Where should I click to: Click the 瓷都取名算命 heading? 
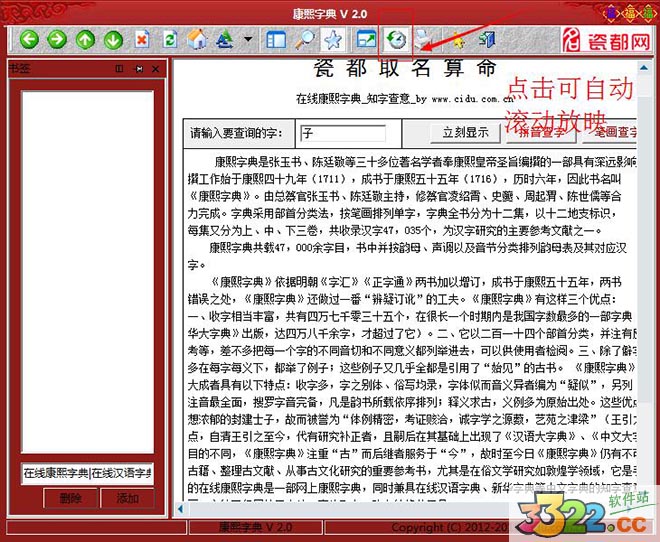click(405, 68)
